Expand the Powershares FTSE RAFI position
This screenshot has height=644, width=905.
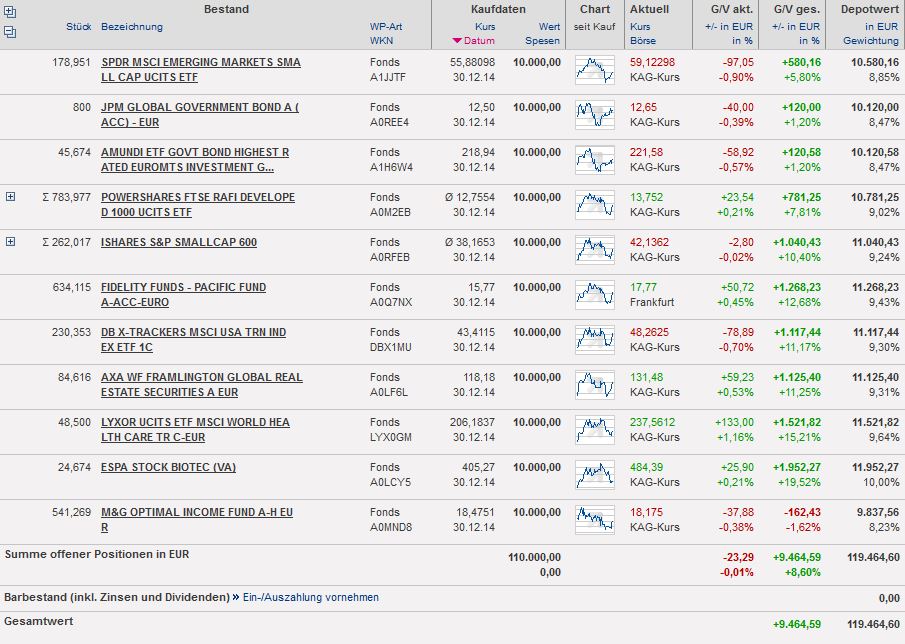click(x=10, y=197)
